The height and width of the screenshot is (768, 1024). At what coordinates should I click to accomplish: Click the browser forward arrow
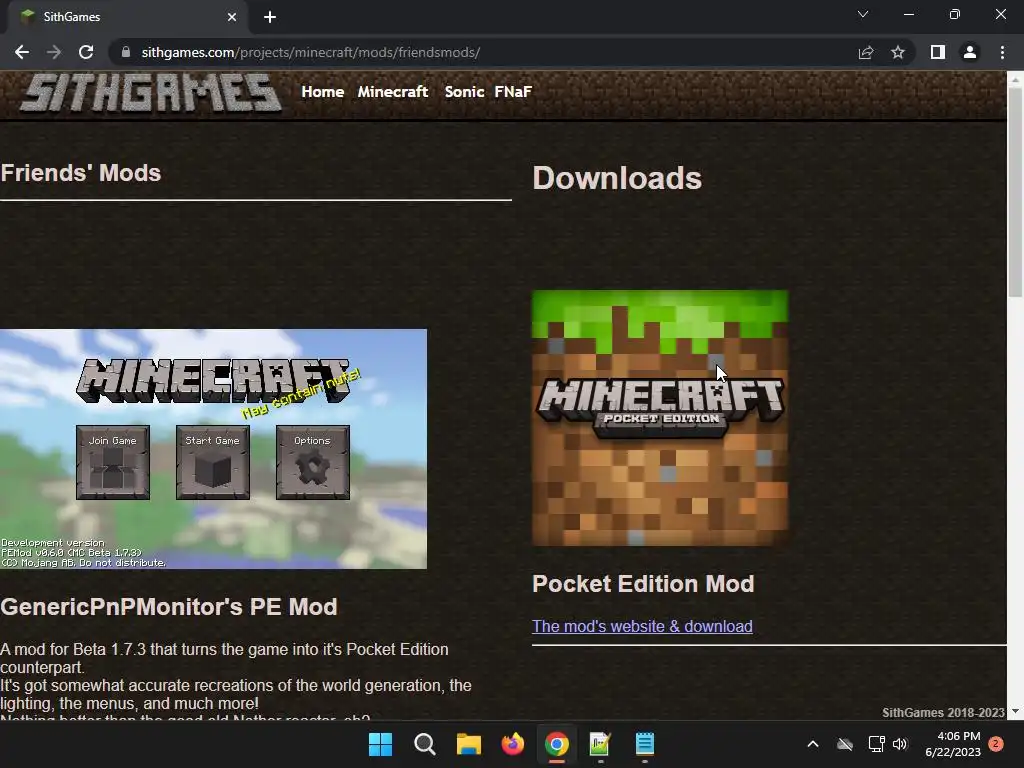coord(54,52)
